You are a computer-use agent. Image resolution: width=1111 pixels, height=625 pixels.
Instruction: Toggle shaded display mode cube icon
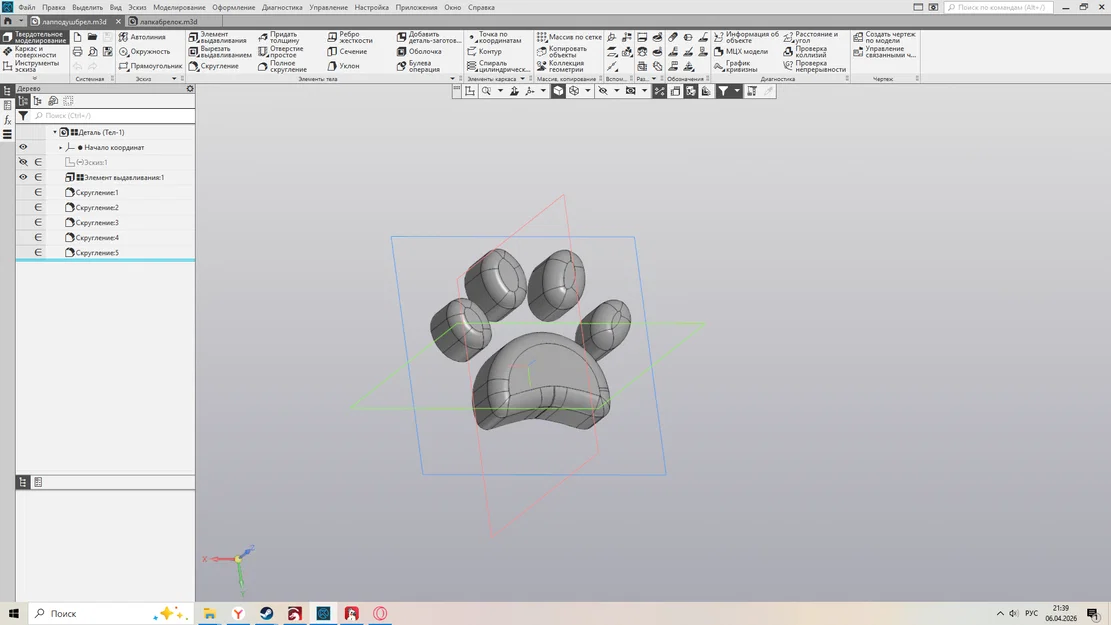(558, 91)
